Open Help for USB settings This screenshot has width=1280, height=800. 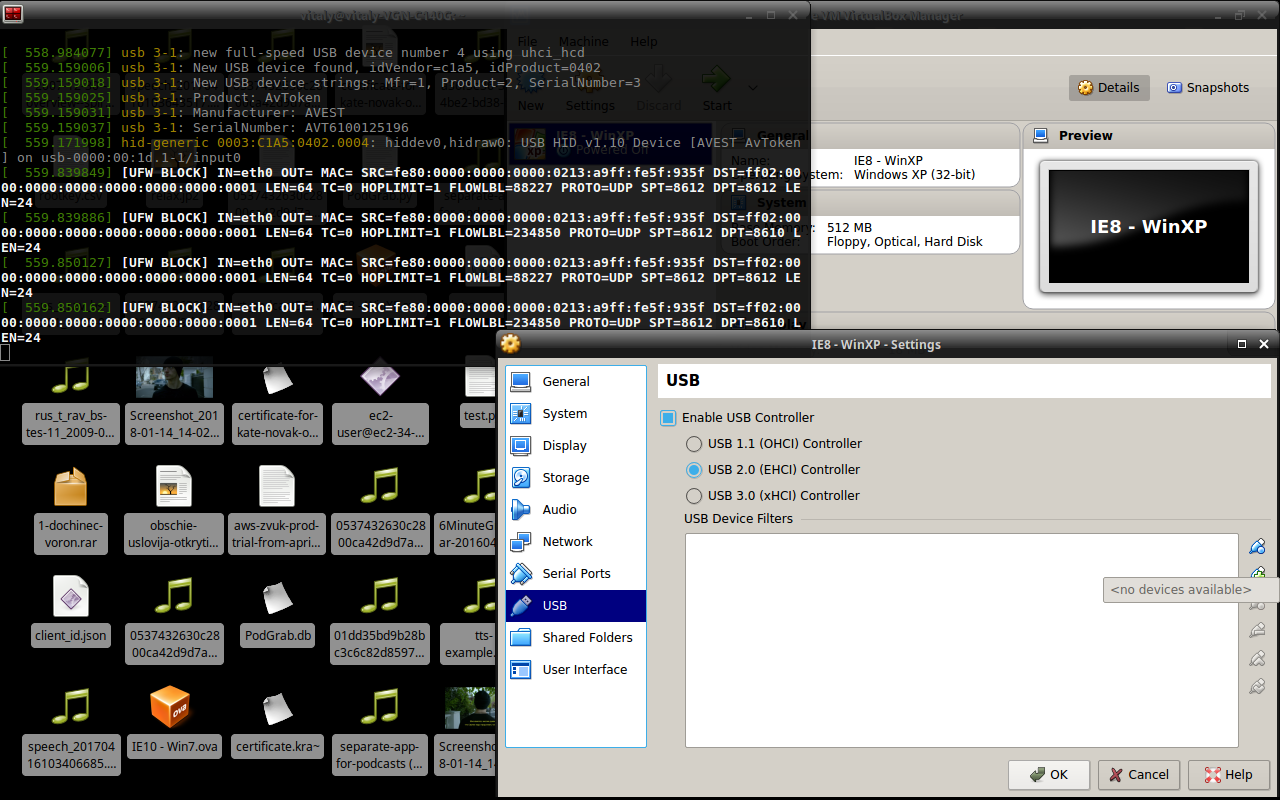[1229, 775]
